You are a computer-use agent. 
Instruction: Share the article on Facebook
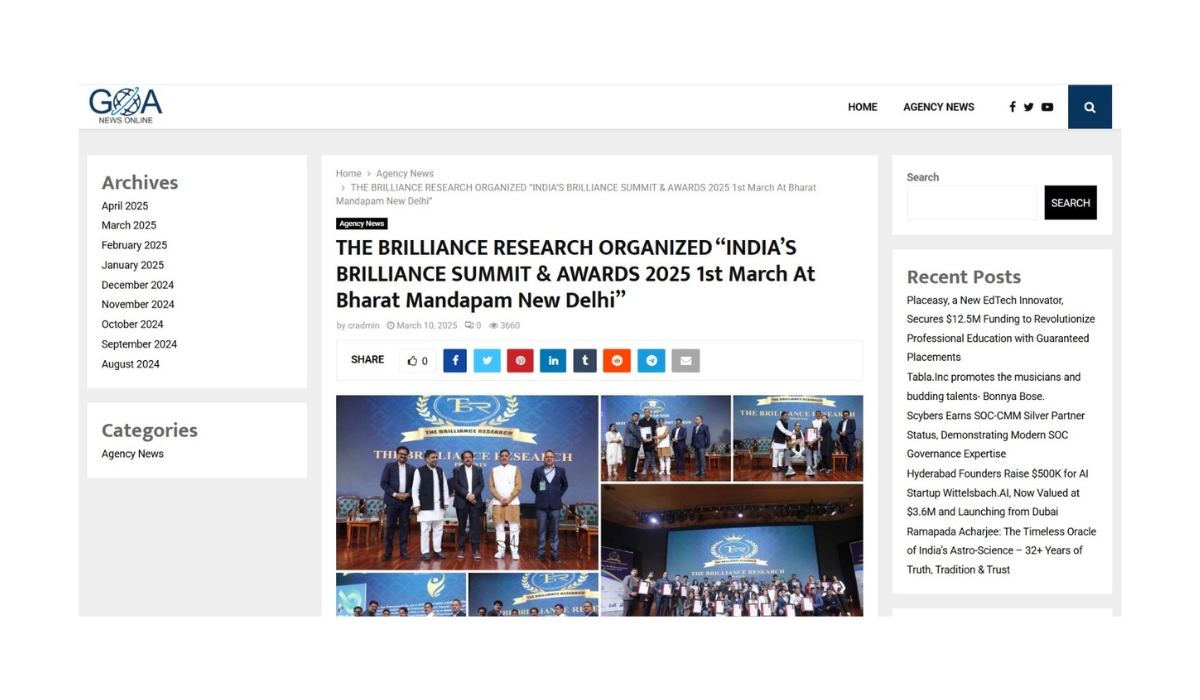click(x=455, y=361)
